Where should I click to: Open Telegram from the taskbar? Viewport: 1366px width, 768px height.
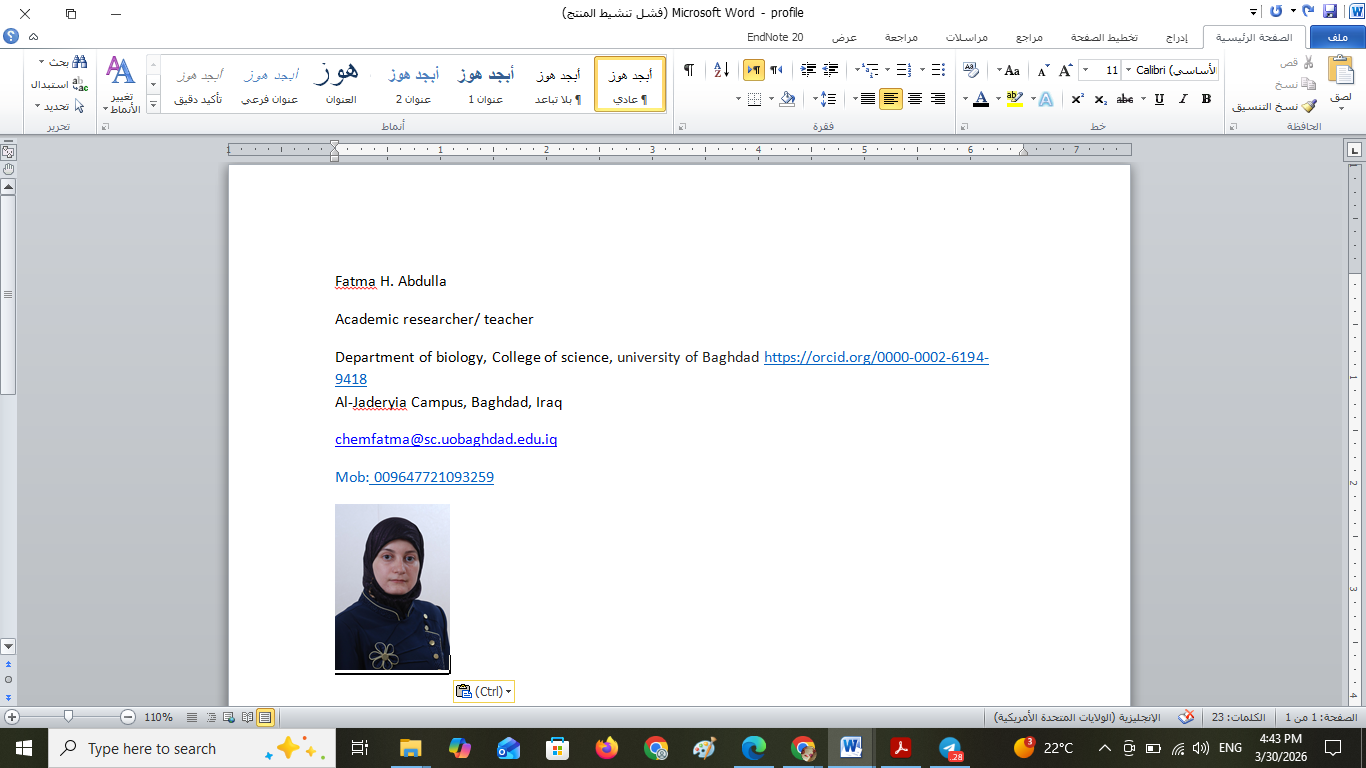[x=949, y=748]
